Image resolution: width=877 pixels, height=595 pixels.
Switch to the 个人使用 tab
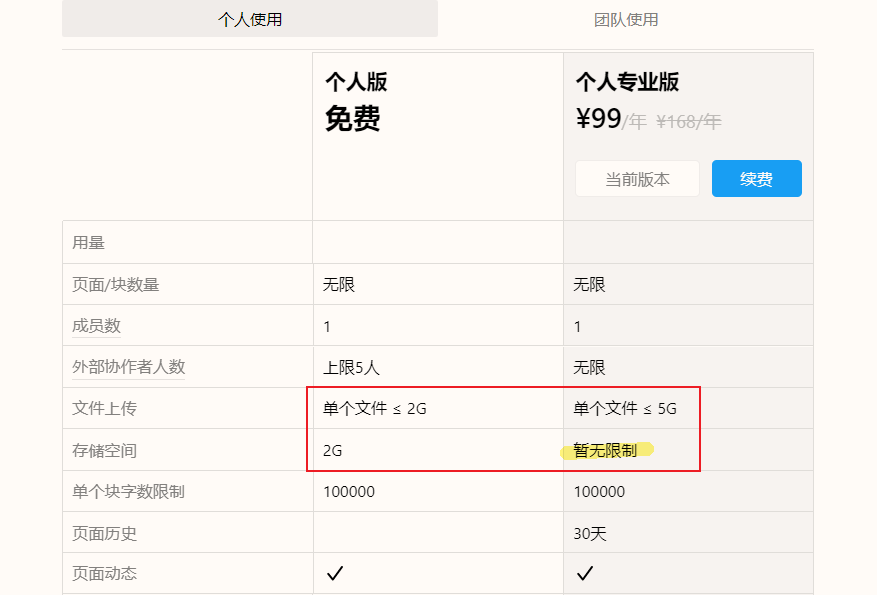pos(250,19)
